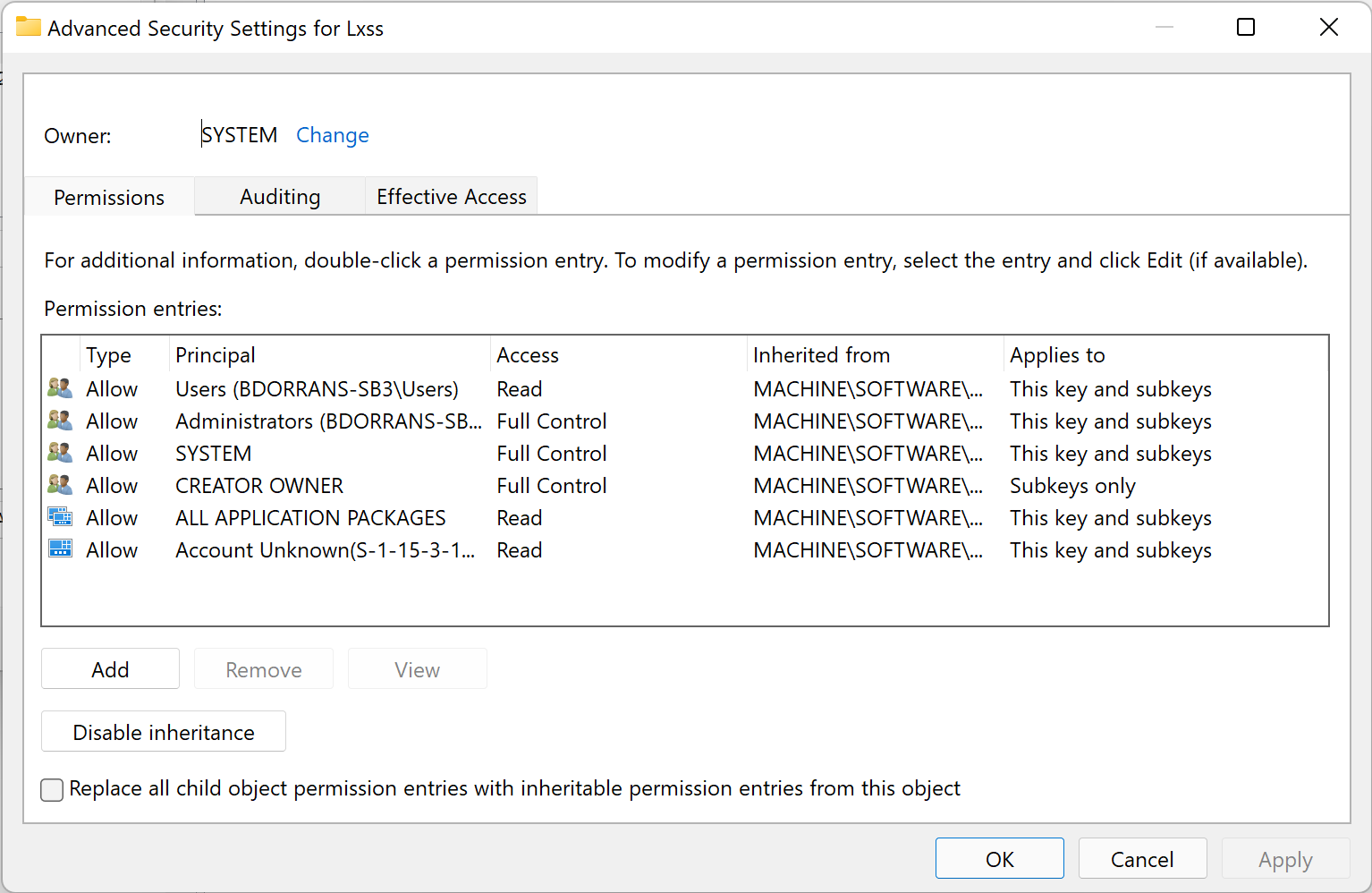Click the group icon beside CREATOR OWNER
Viewport: 1372px width, 893px height.
60,484
